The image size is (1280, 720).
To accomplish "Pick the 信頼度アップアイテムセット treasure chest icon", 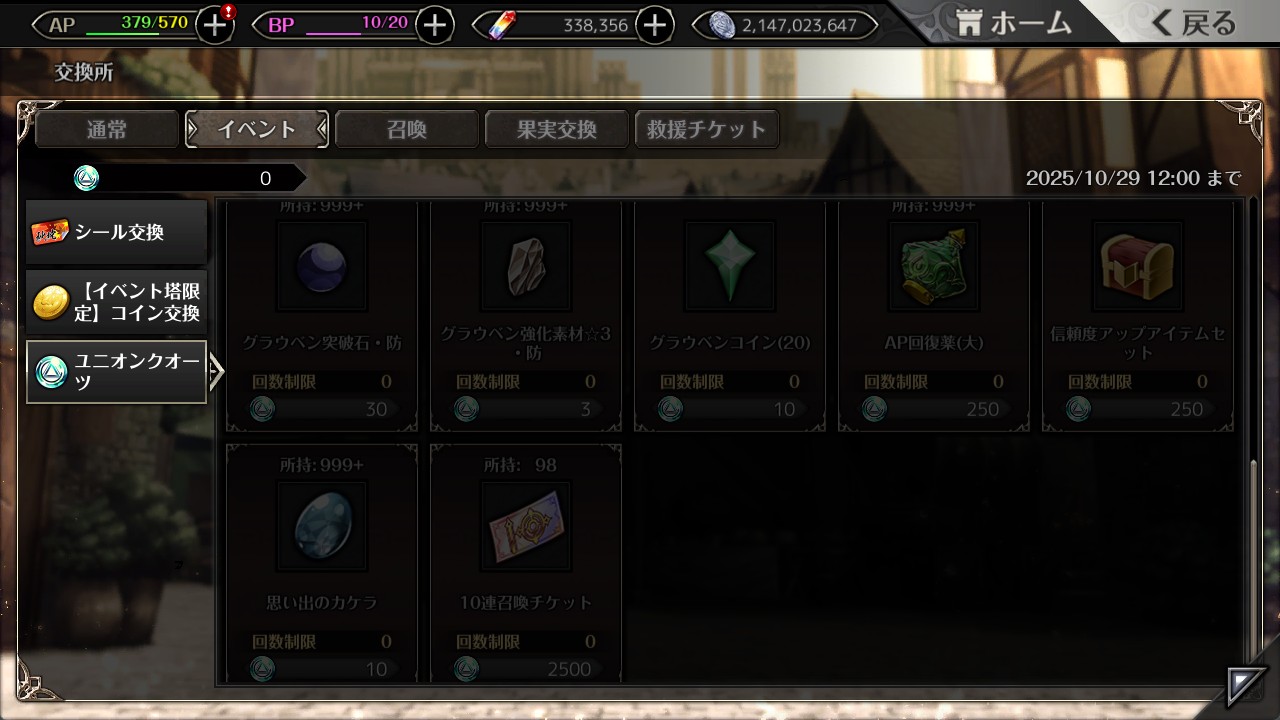I will click(1138, 266).
